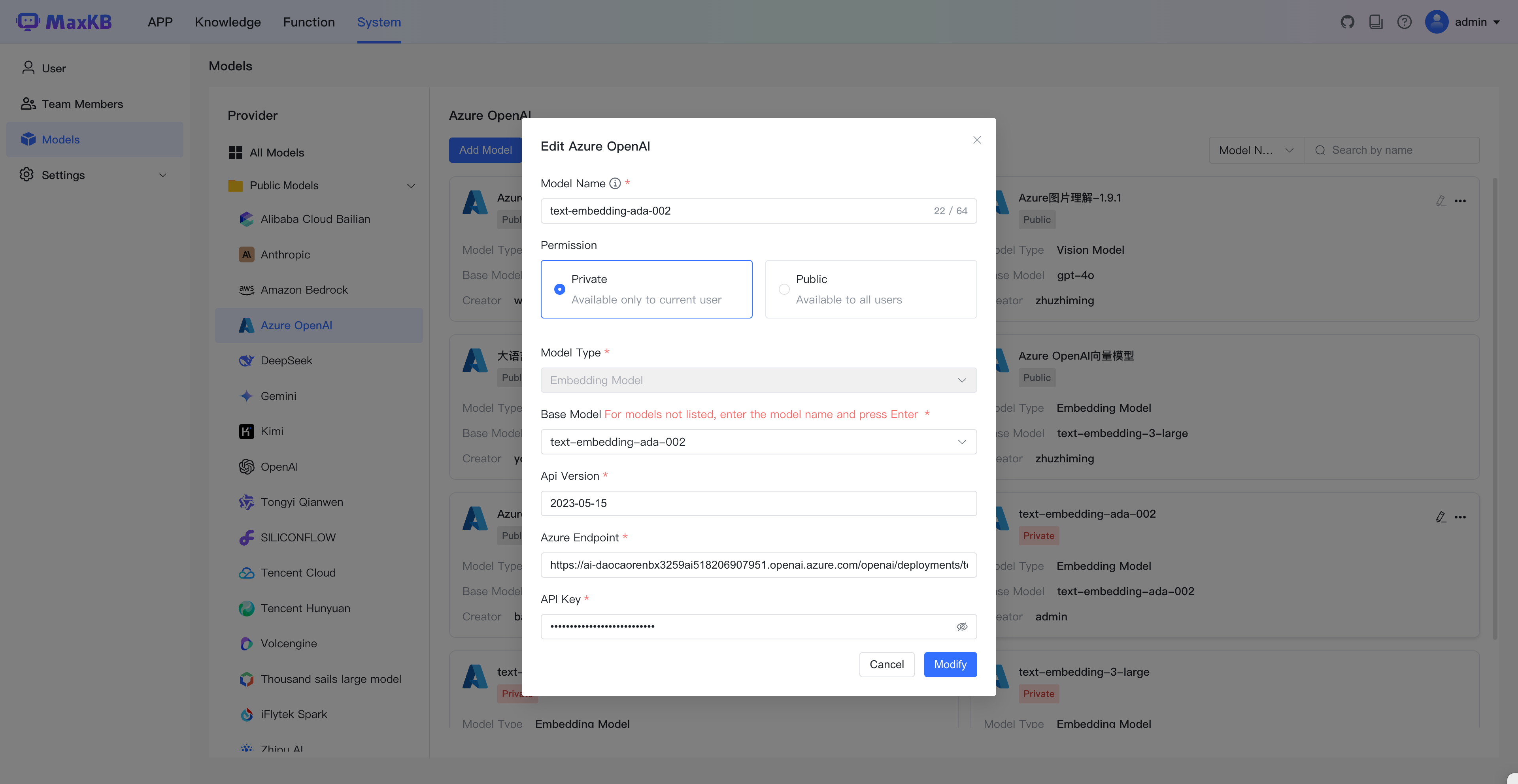Select Amazon Bedrock provider
The height and width of the screenshot is (784, 1518).
pyautogui.click(x=319, y=290)
